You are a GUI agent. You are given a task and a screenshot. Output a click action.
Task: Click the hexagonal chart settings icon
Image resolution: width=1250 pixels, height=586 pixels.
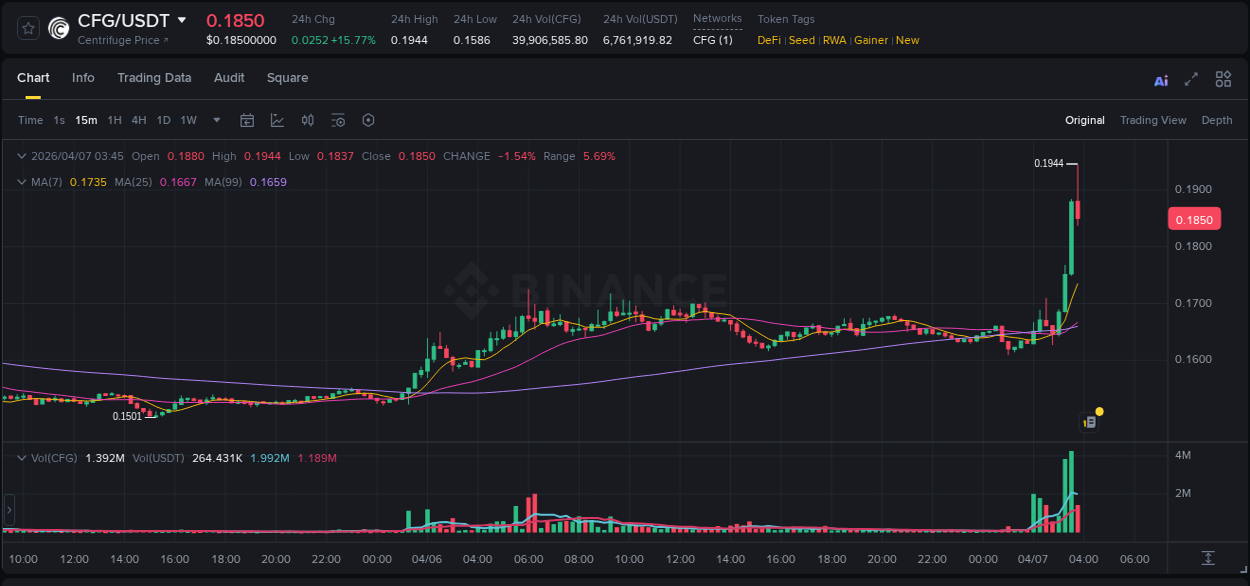[368, 120]
